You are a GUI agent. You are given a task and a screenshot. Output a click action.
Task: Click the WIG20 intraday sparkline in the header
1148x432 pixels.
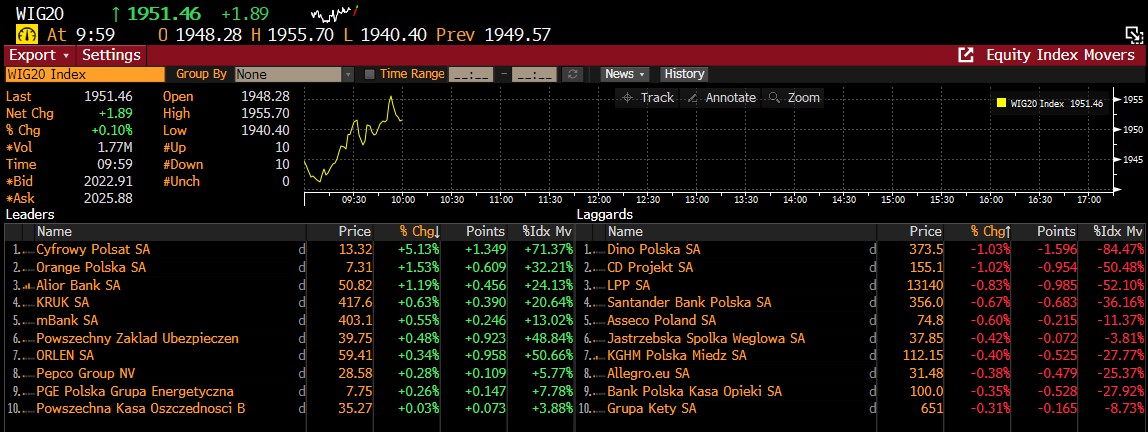point(335,15)
